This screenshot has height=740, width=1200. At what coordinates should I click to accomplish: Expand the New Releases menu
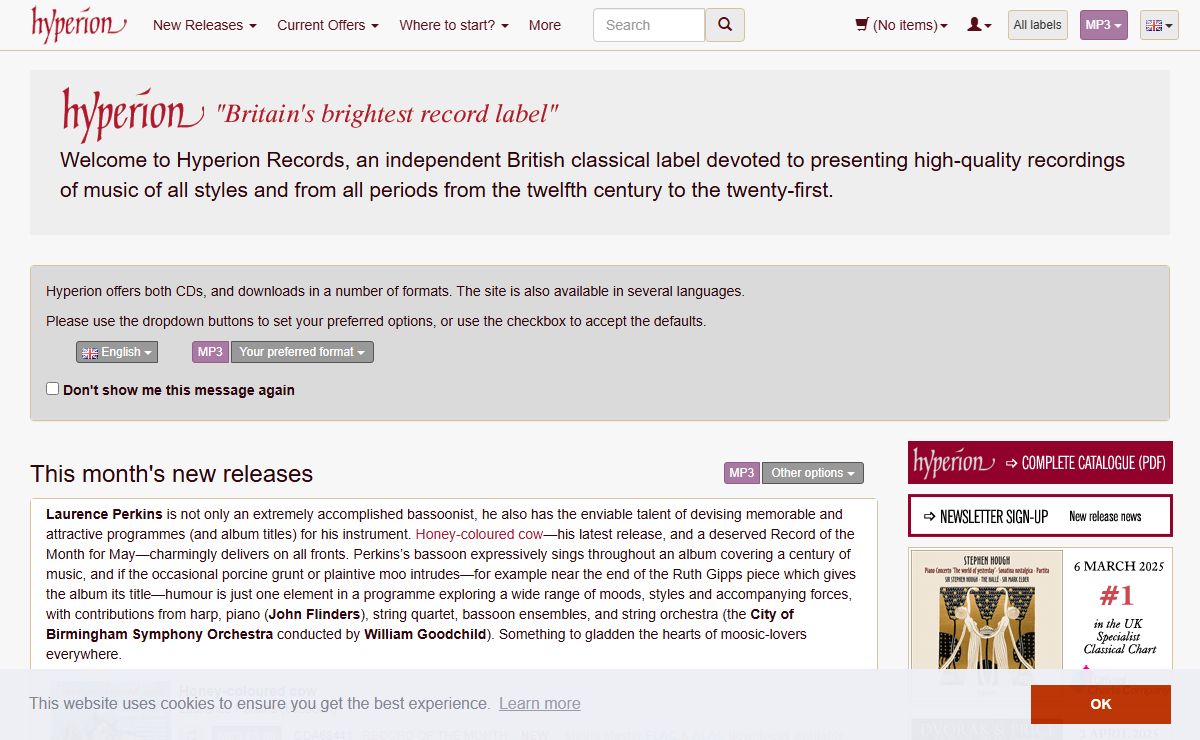tap(204, 25)
